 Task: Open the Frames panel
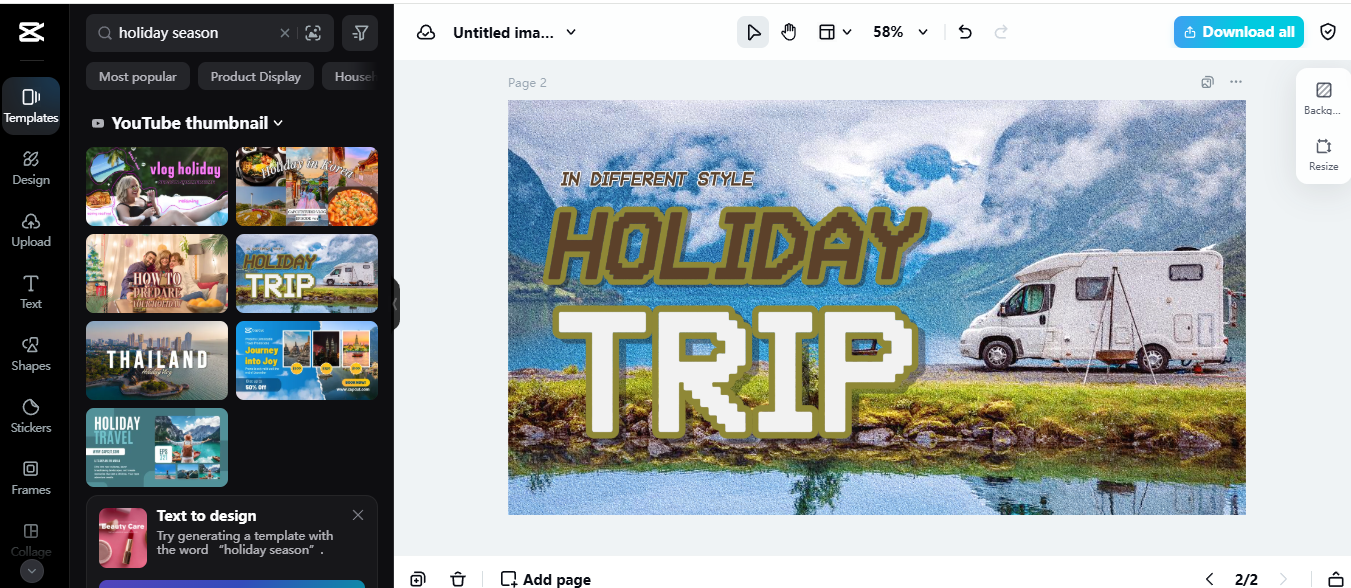point(31,476)
